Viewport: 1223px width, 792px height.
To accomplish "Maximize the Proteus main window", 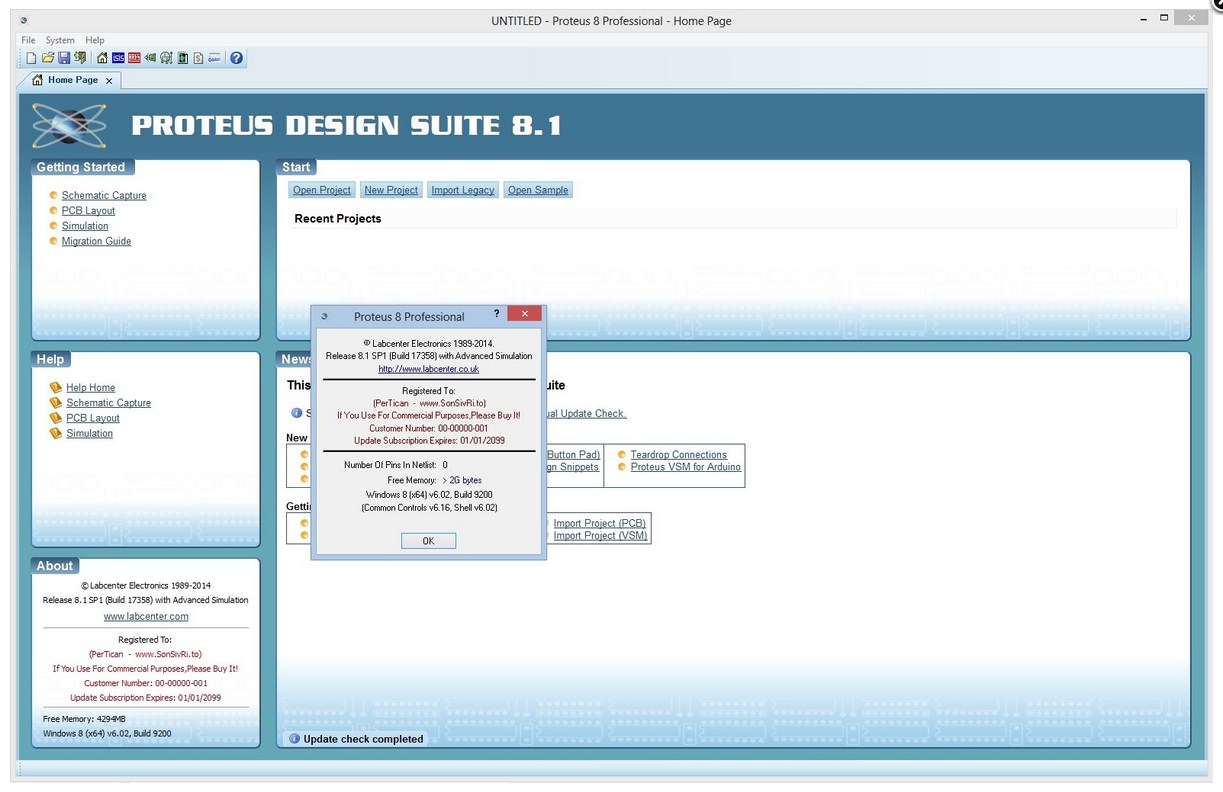I will point(1165,18).
